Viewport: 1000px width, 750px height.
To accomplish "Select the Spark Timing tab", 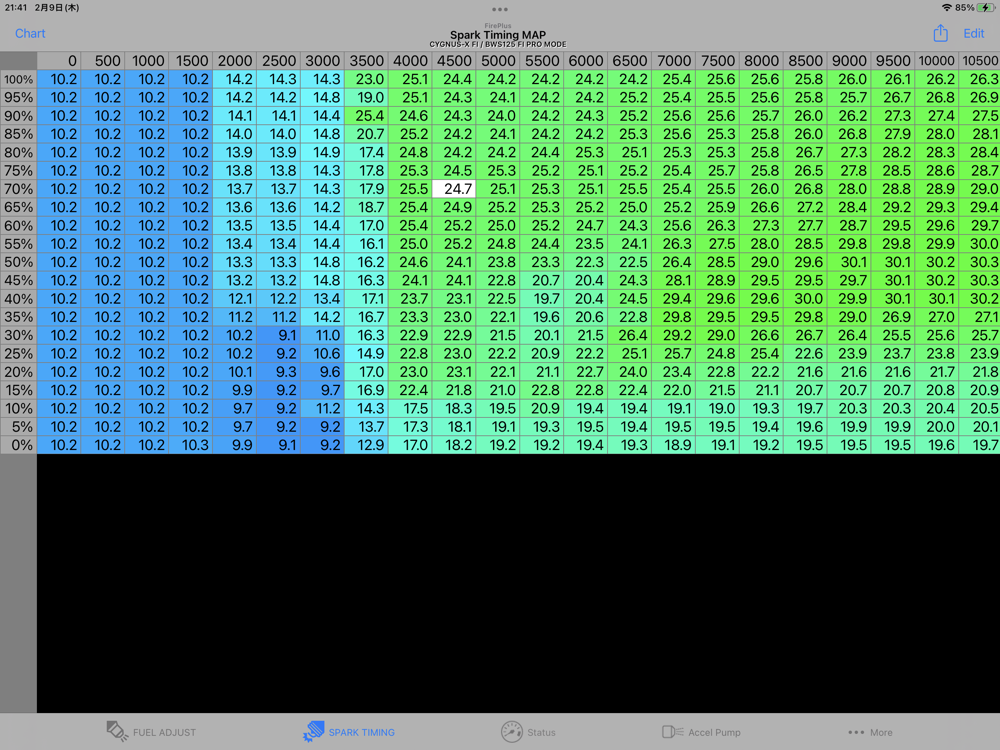I will click(349, 732).
